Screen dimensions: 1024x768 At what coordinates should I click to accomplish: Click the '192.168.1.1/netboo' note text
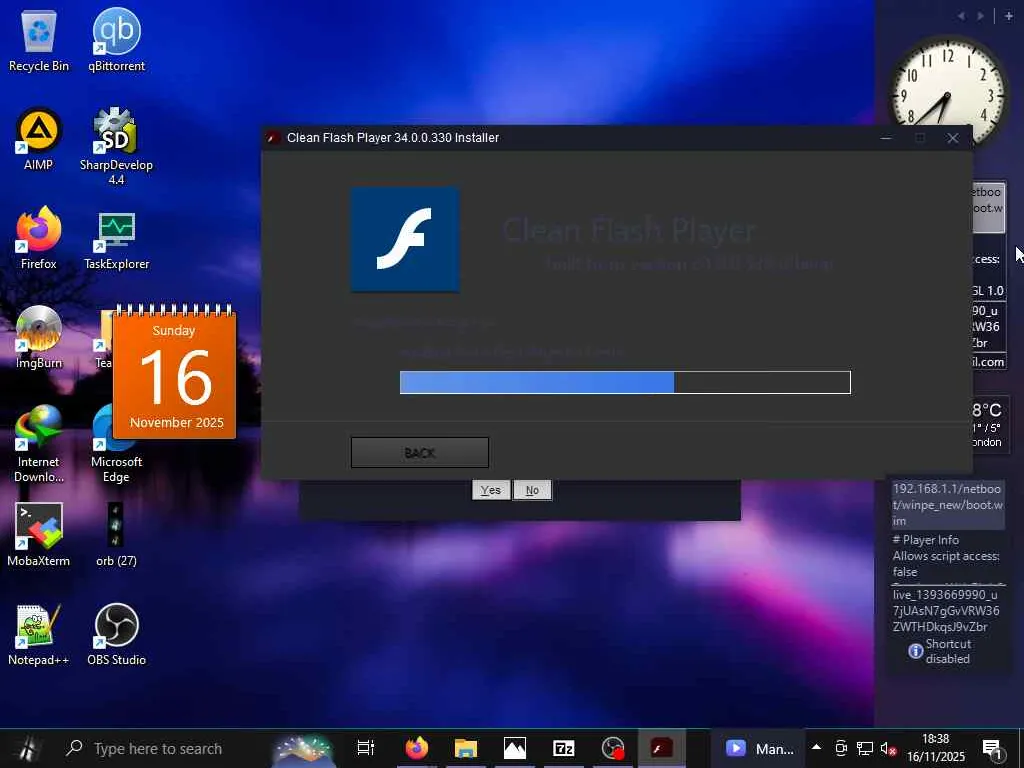[x=947, y=488]
